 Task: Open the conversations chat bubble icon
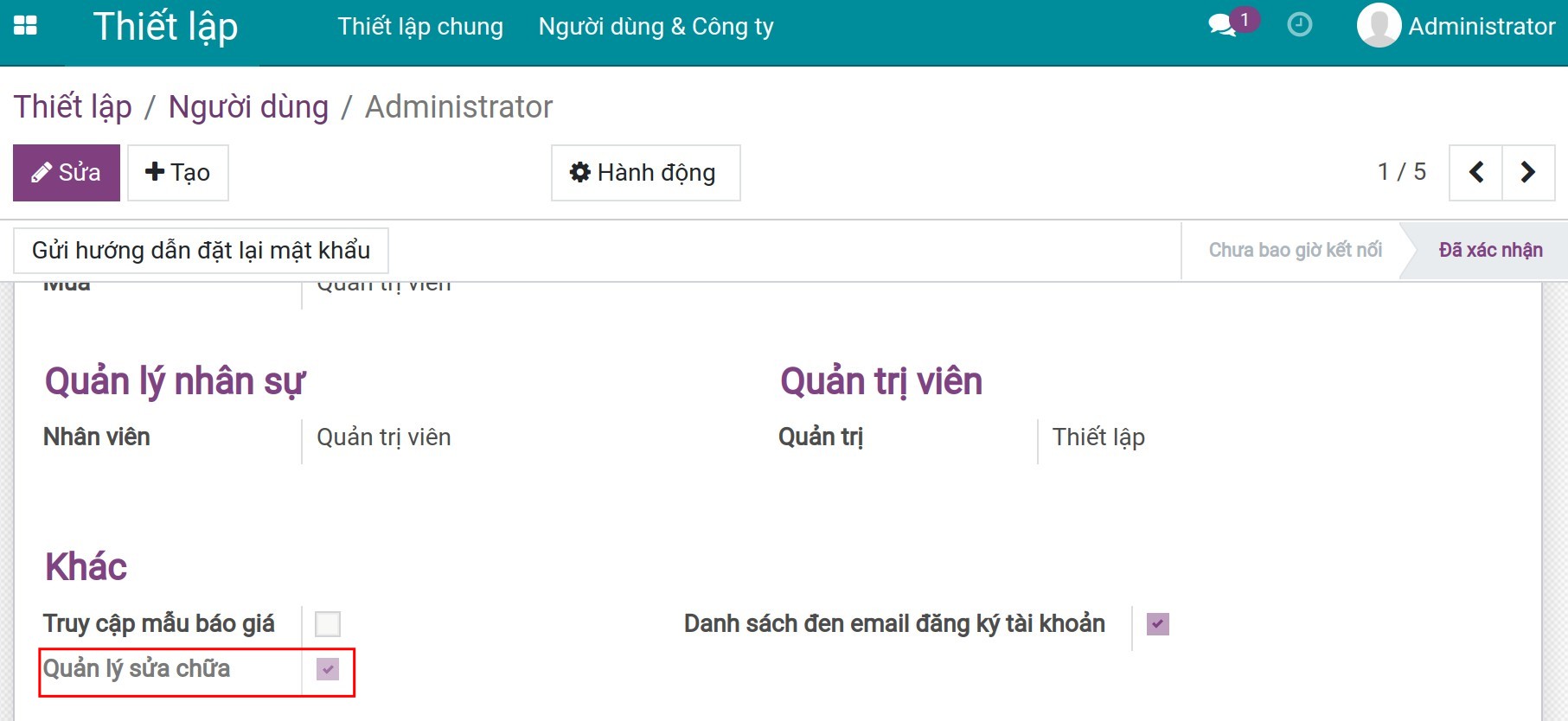[1222, 25]
